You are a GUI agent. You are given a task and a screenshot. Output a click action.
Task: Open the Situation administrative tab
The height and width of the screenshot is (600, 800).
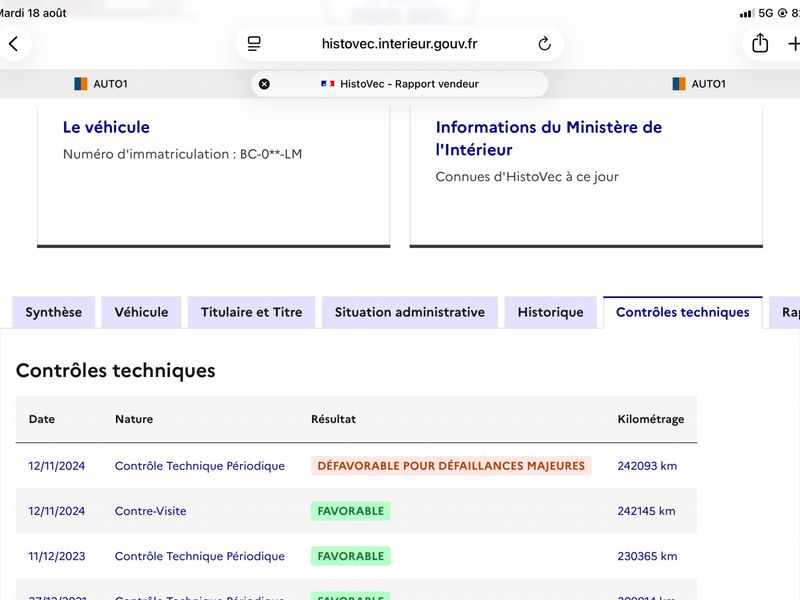(410, 312)
